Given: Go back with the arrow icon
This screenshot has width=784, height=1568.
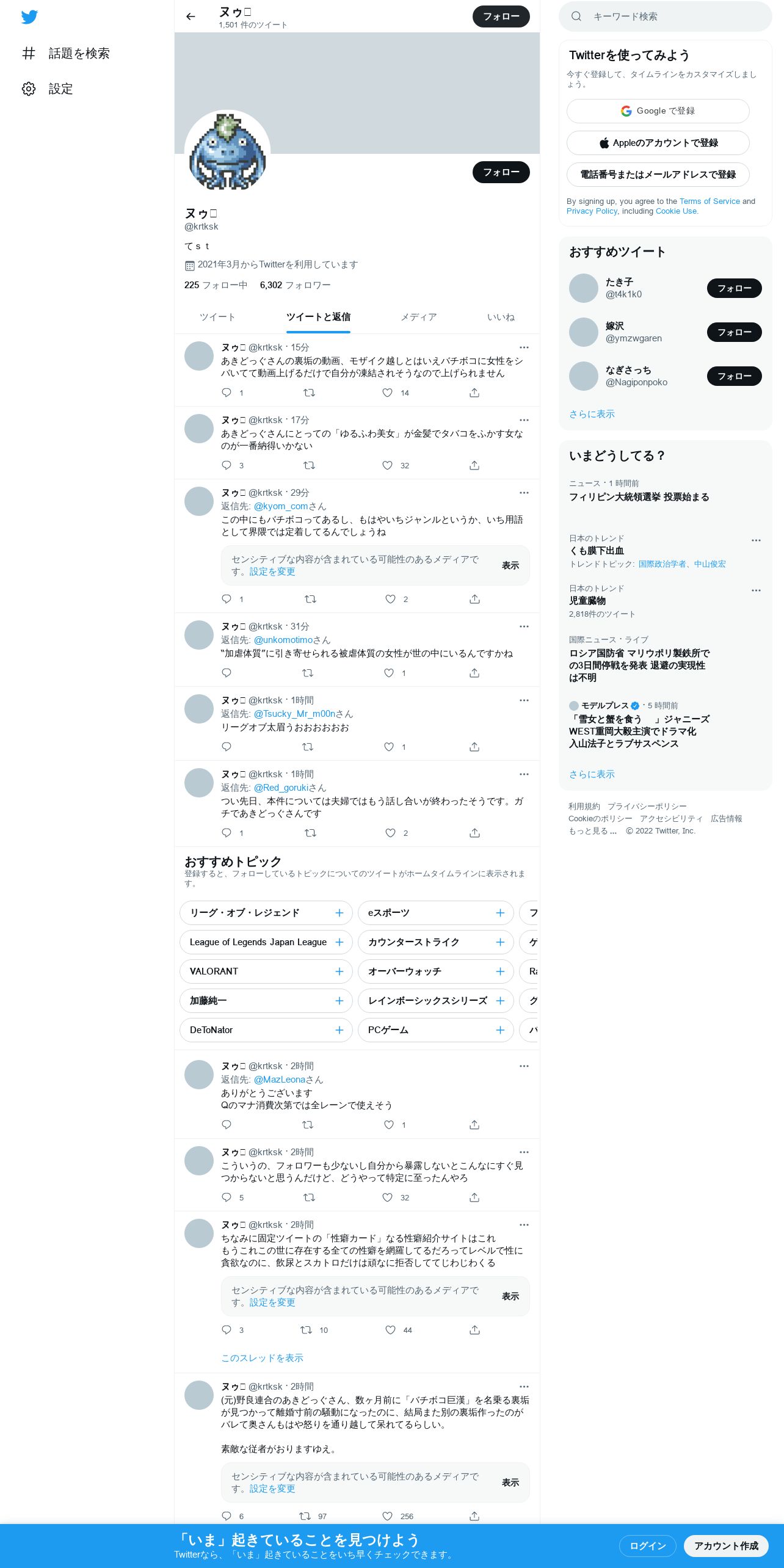Looking at the screenshot, I should coord(191,16).
